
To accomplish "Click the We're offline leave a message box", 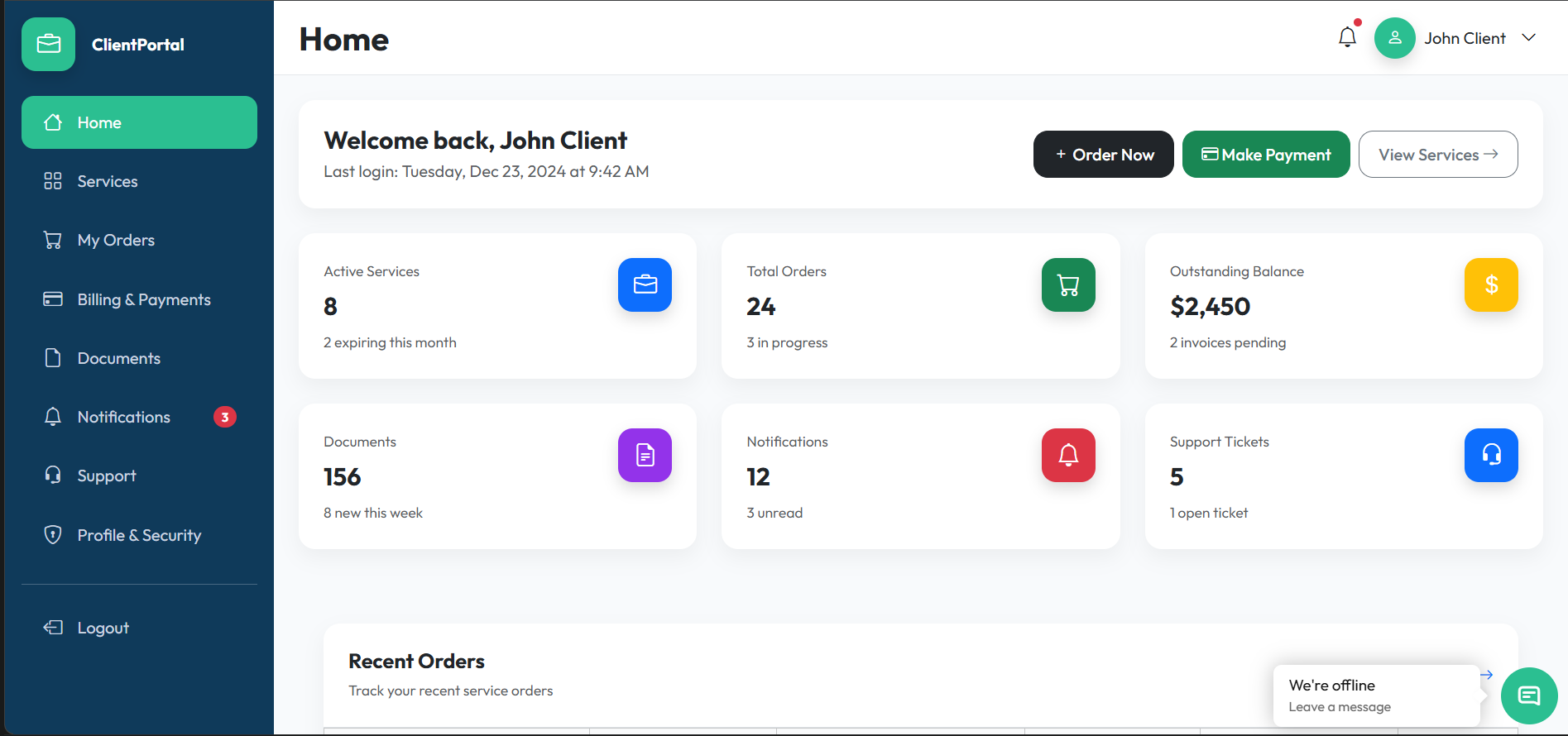I will [x=1376, y=695].
